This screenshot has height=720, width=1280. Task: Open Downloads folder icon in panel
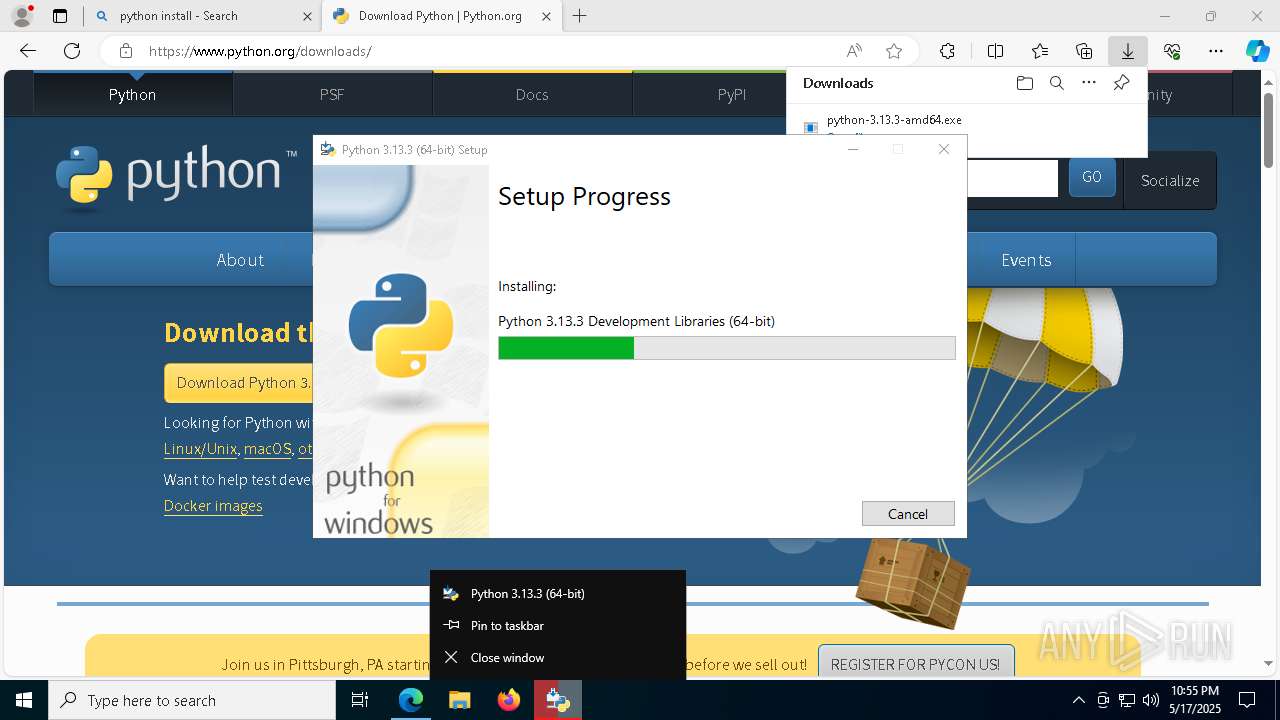point(1024,83)
